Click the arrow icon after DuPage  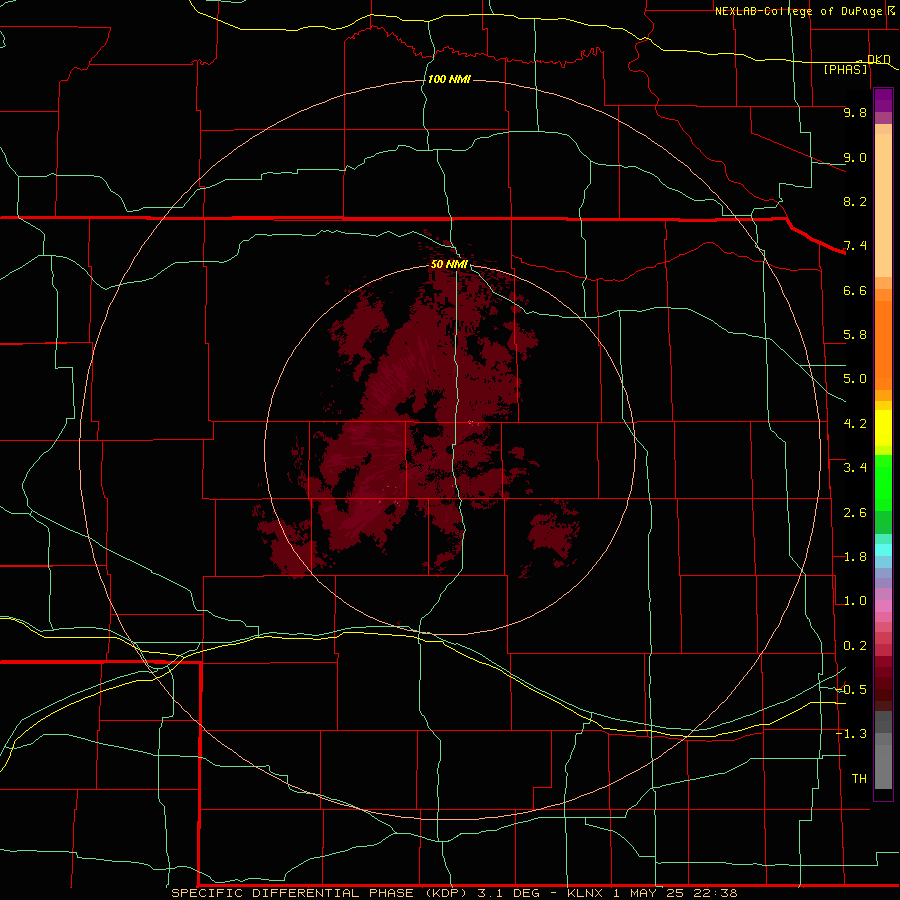[891, 10]
